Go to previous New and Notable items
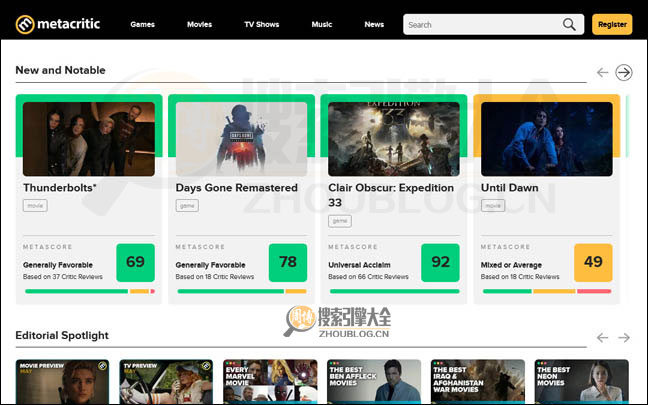648x405 pixels. (602, 72)
